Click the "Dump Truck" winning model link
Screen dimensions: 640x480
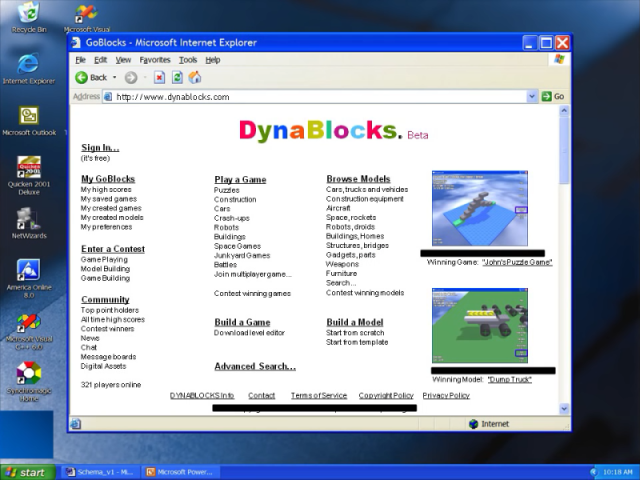[510, 380]
